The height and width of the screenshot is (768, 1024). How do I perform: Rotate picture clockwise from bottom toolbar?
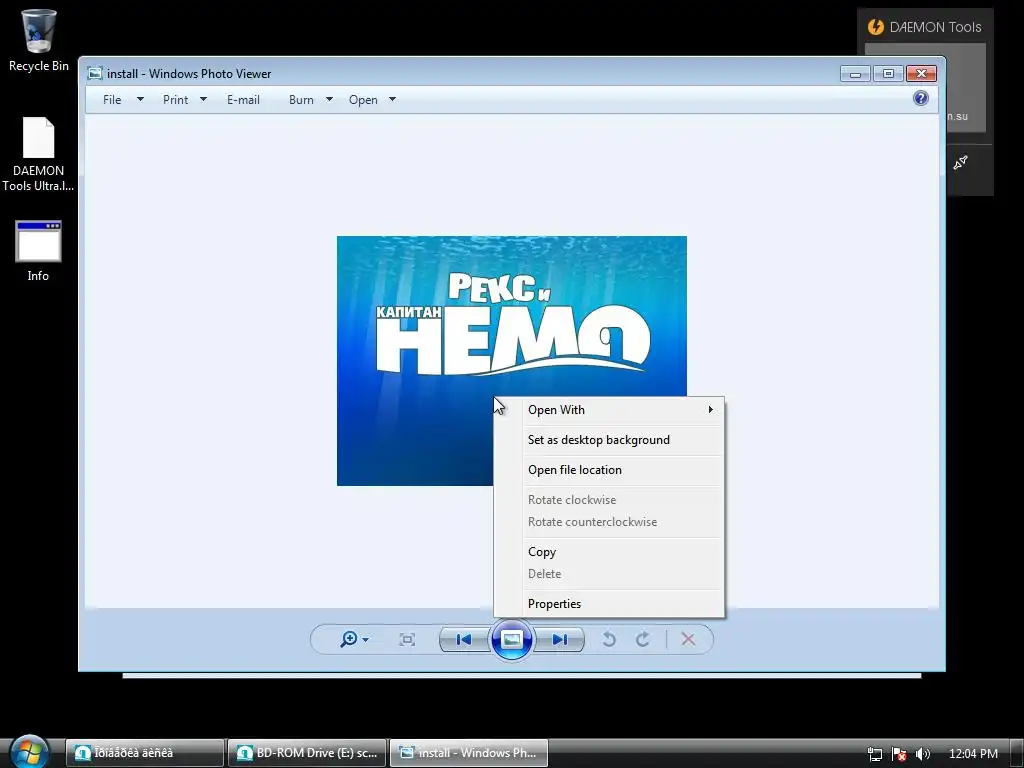coord(643,639)
